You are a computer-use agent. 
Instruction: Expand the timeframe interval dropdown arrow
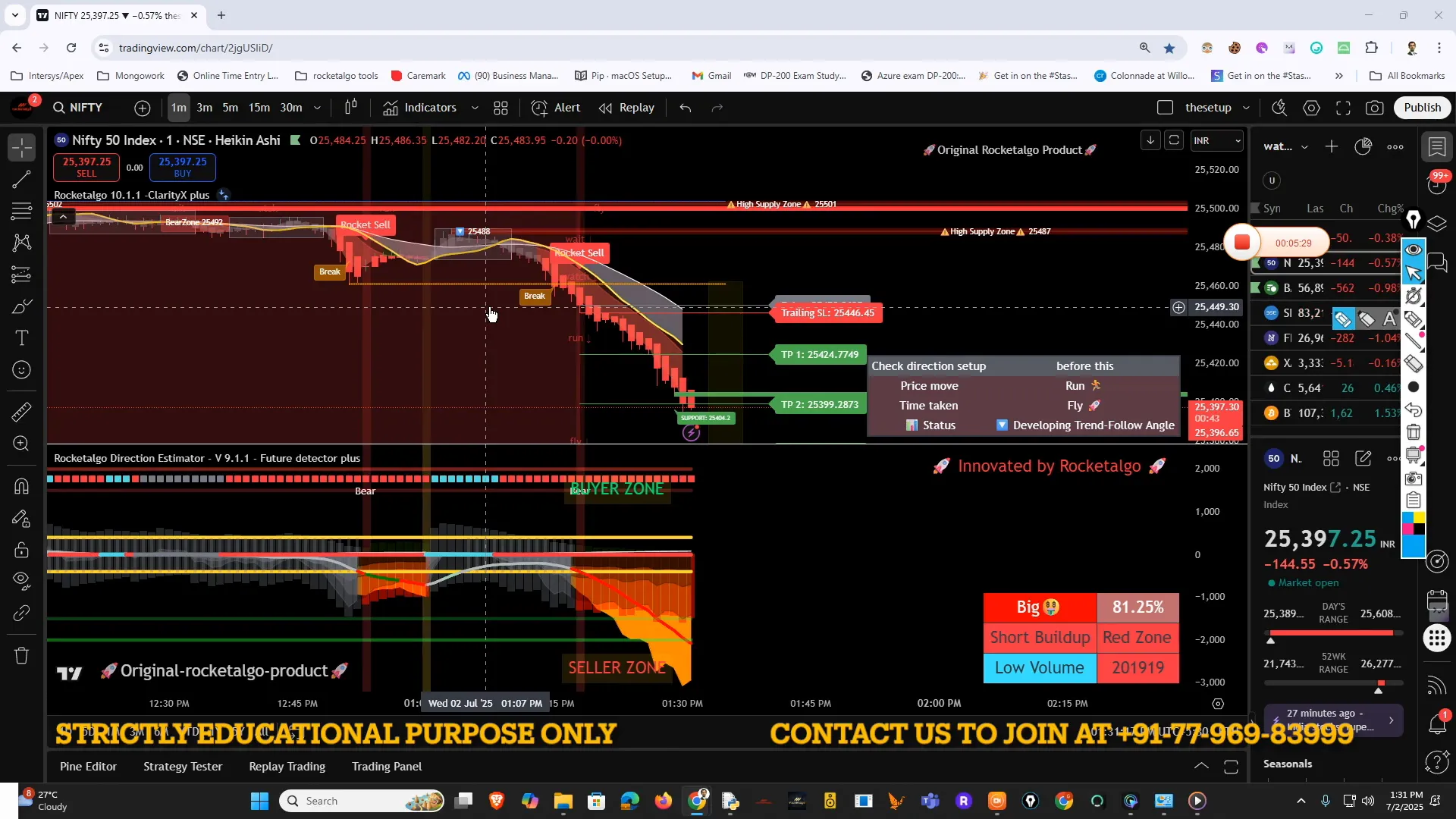pyautogui.click(x=317, y=108)
